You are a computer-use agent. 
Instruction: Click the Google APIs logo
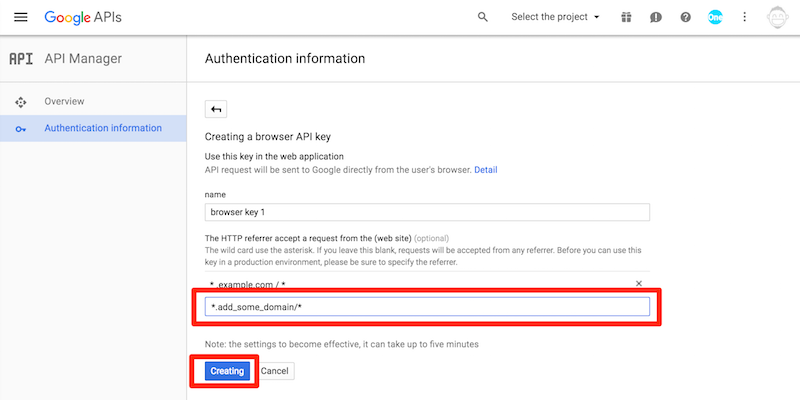(83, 17)
